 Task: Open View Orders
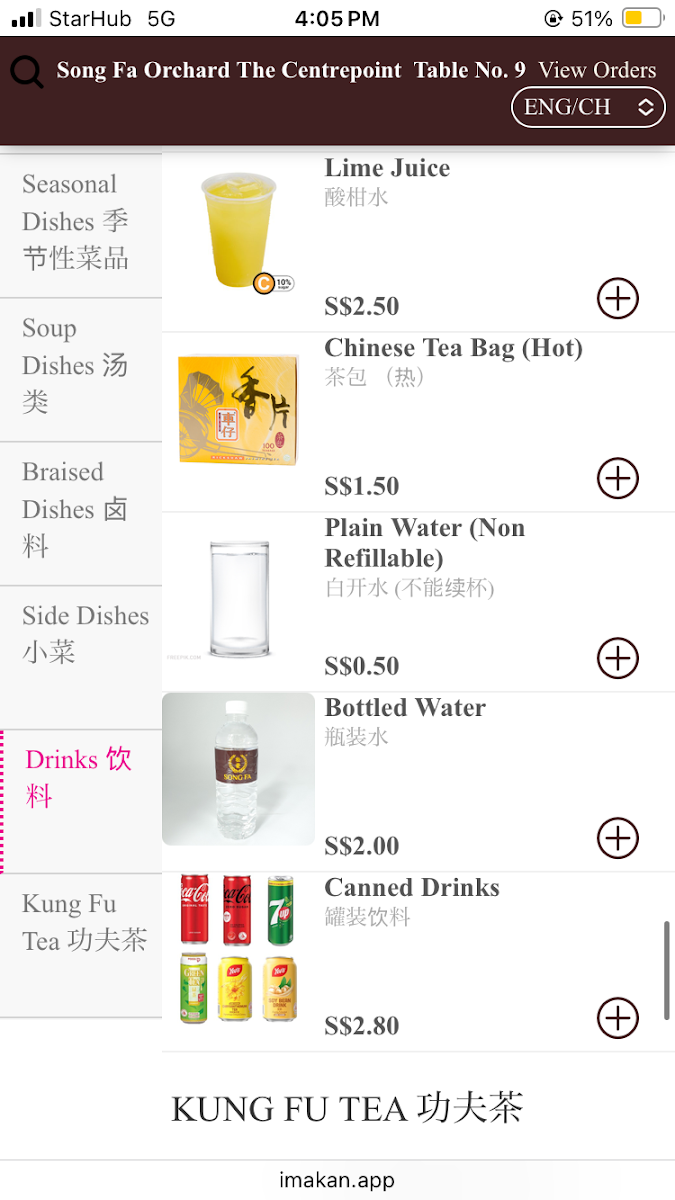[597, 70]
